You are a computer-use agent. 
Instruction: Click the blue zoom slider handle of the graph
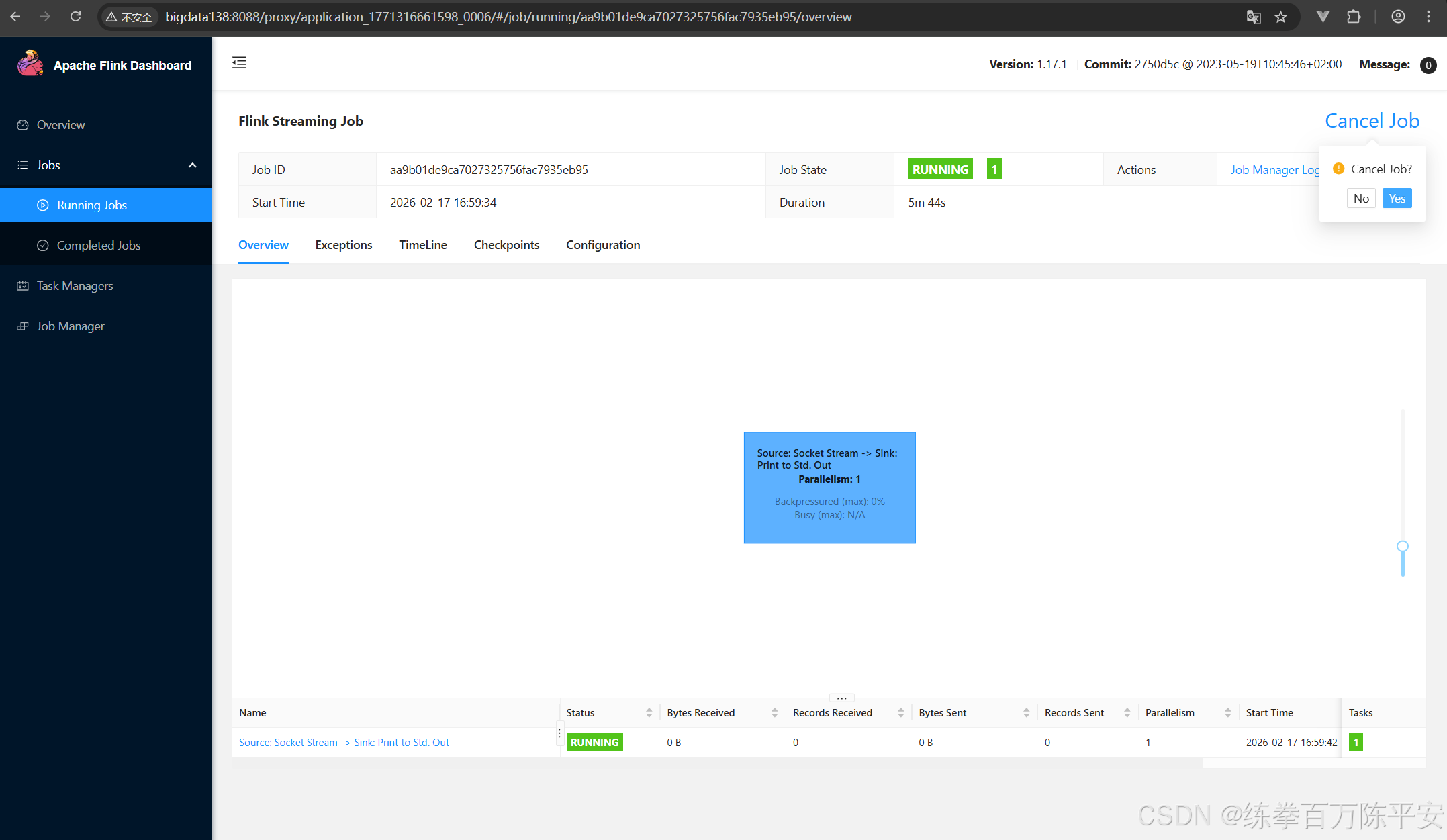tap(1403, 547)
